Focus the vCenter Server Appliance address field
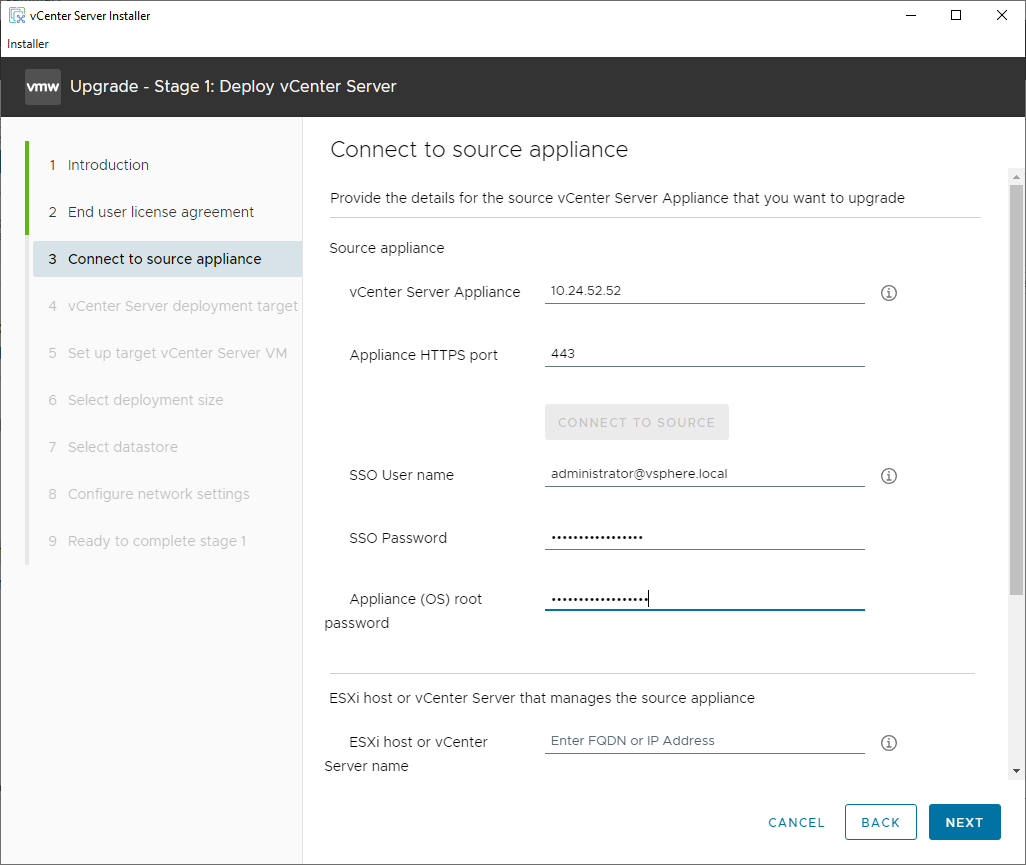1026x865 pixels. click(x=704, y=291)
